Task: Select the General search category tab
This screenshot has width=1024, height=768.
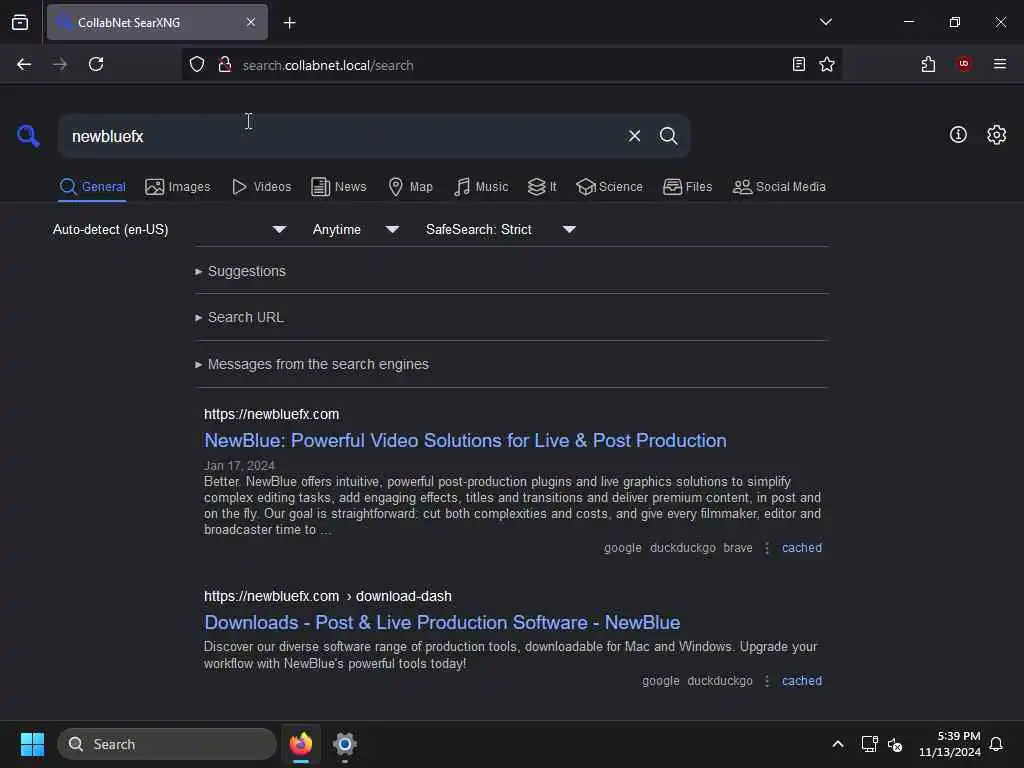Action: 93,187
